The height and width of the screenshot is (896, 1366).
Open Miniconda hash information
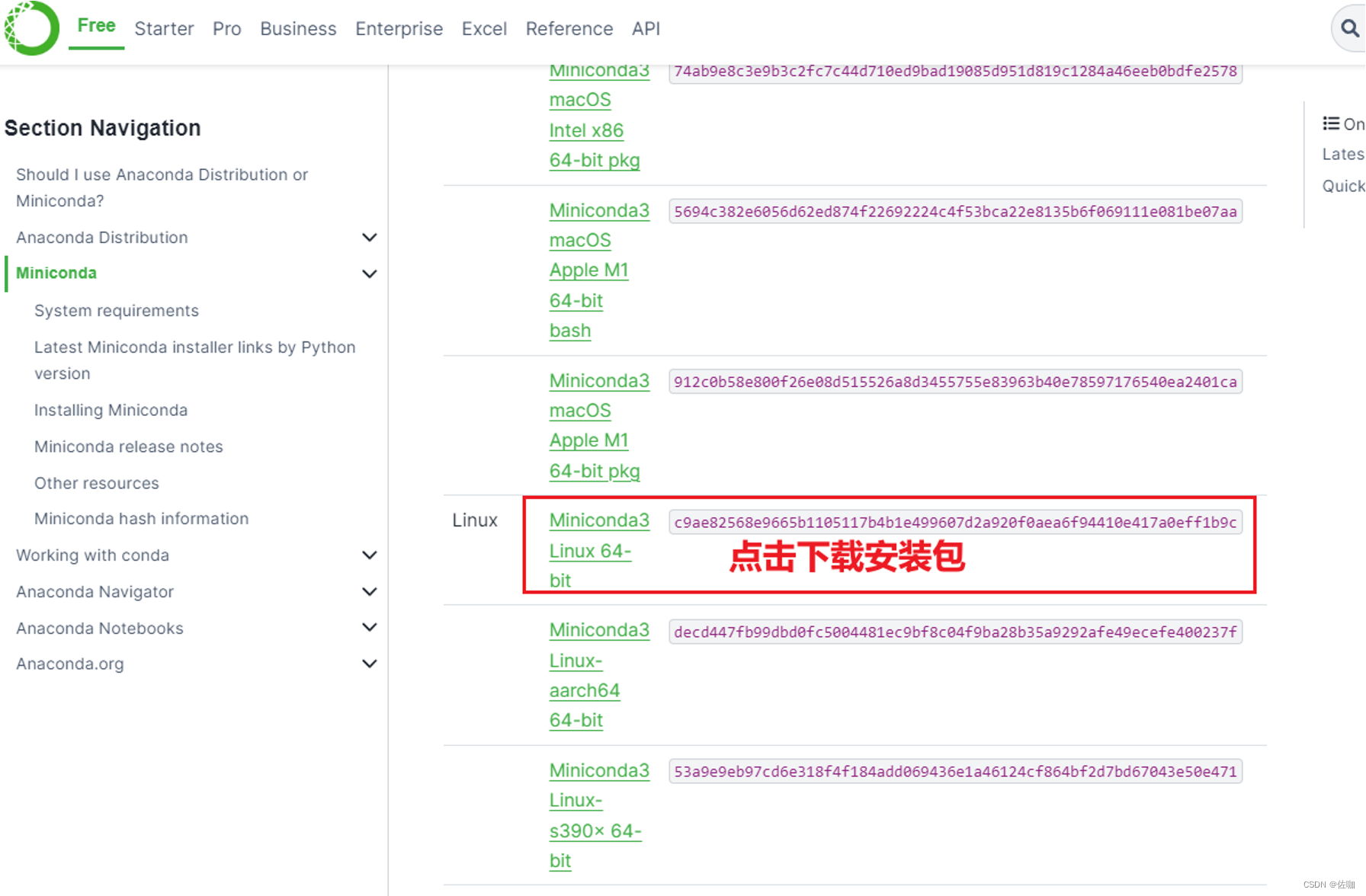click(x=142, y=519)
